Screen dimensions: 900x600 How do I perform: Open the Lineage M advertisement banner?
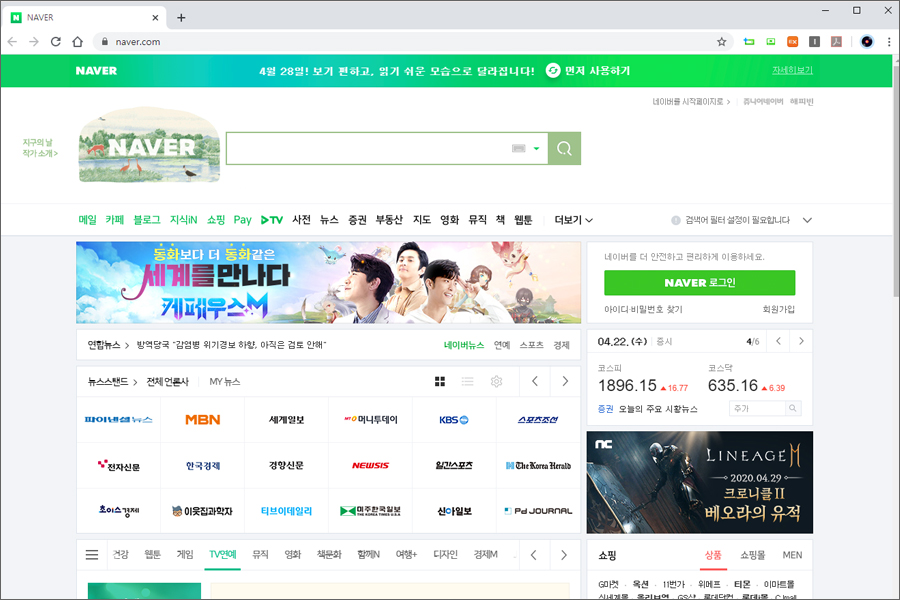[700, 482]
